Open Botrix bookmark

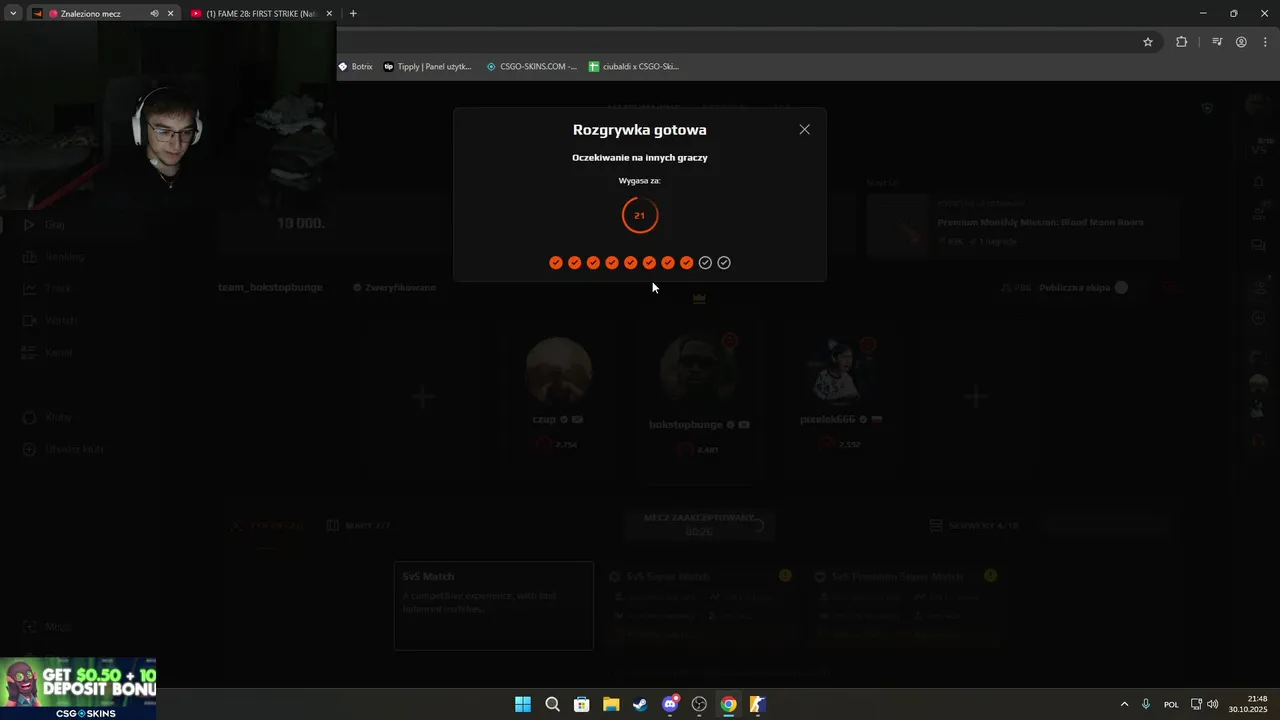(355, 67)
